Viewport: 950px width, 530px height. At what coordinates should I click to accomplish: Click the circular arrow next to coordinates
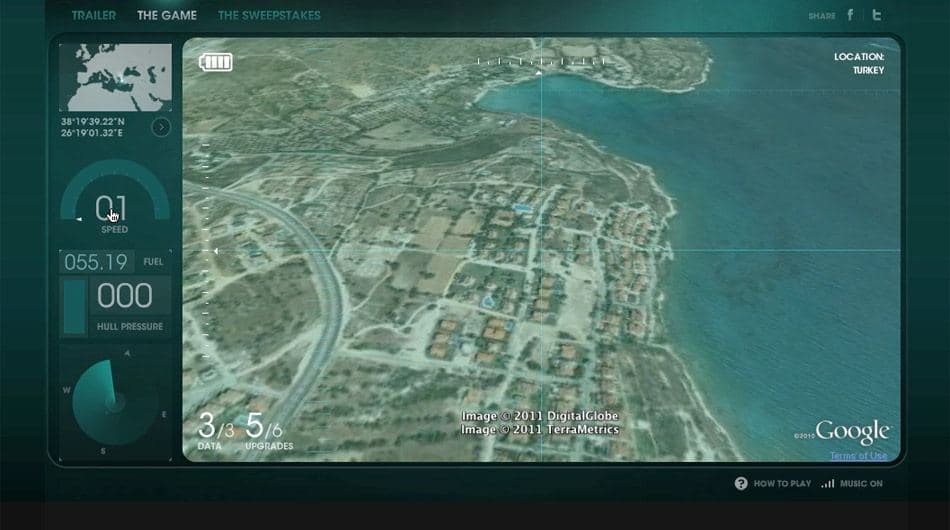coord(161,127)
